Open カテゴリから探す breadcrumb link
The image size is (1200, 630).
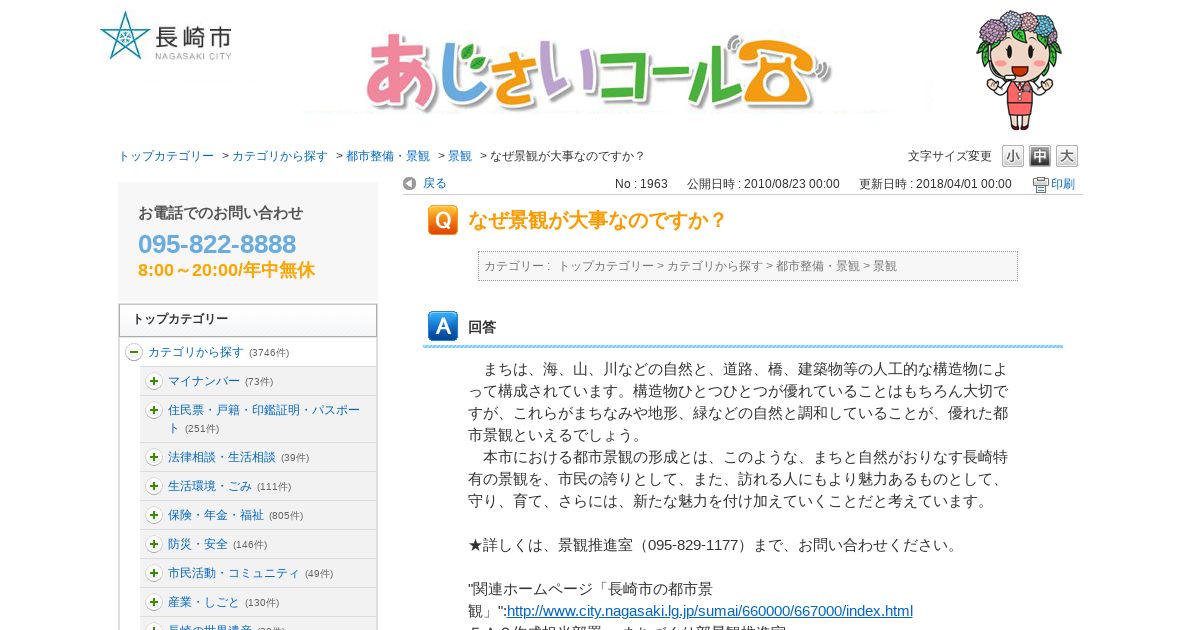(280, 157)
